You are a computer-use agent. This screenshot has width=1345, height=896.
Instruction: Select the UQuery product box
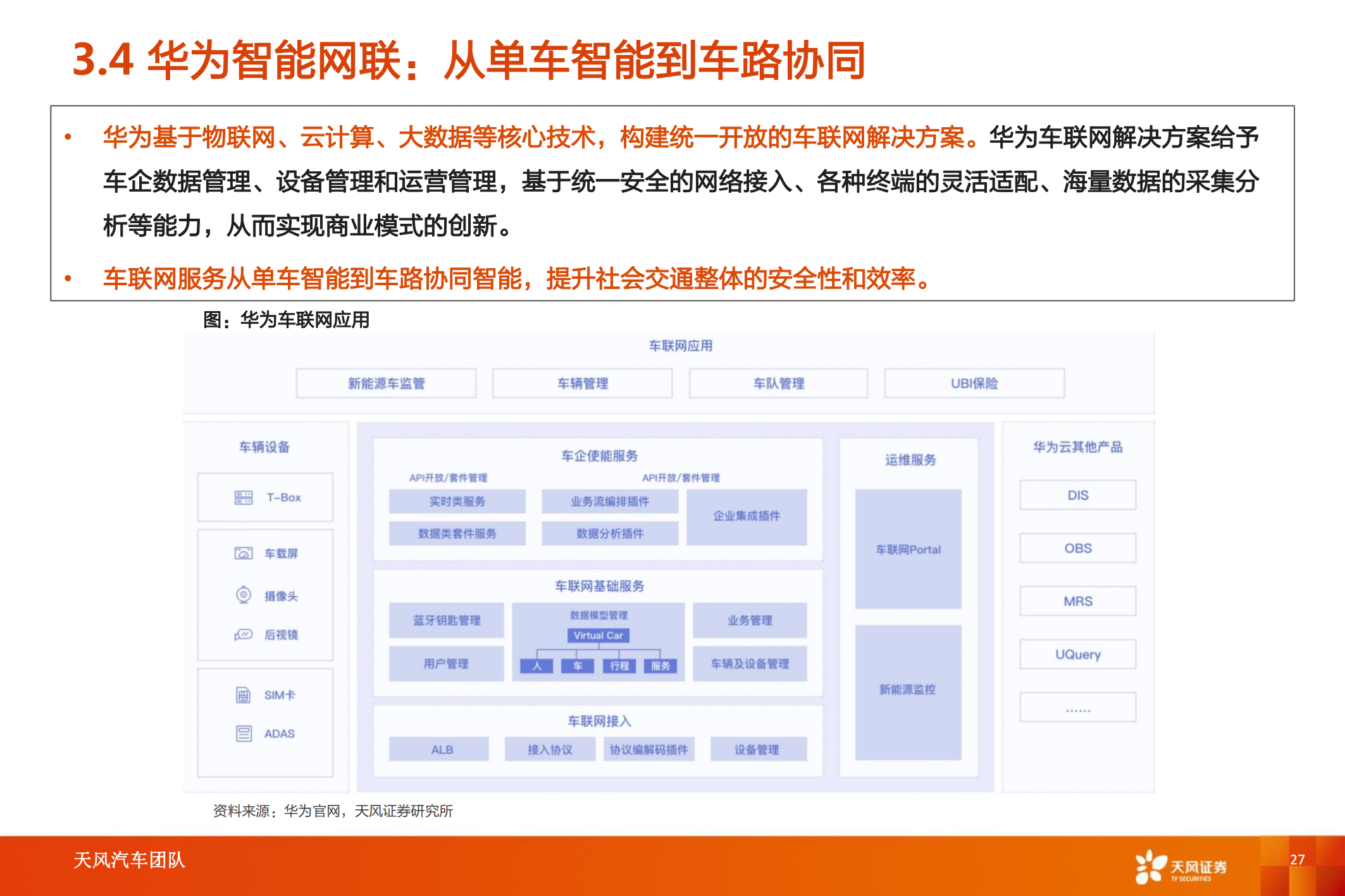coord(1077,654)
